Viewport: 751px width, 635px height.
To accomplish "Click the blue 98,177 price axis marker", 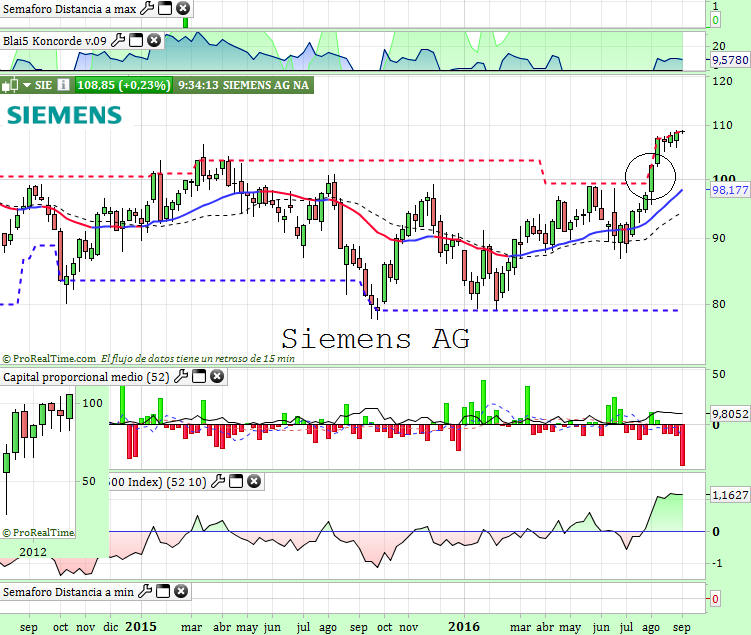I will pyautogui.click(x=727, y=188).
